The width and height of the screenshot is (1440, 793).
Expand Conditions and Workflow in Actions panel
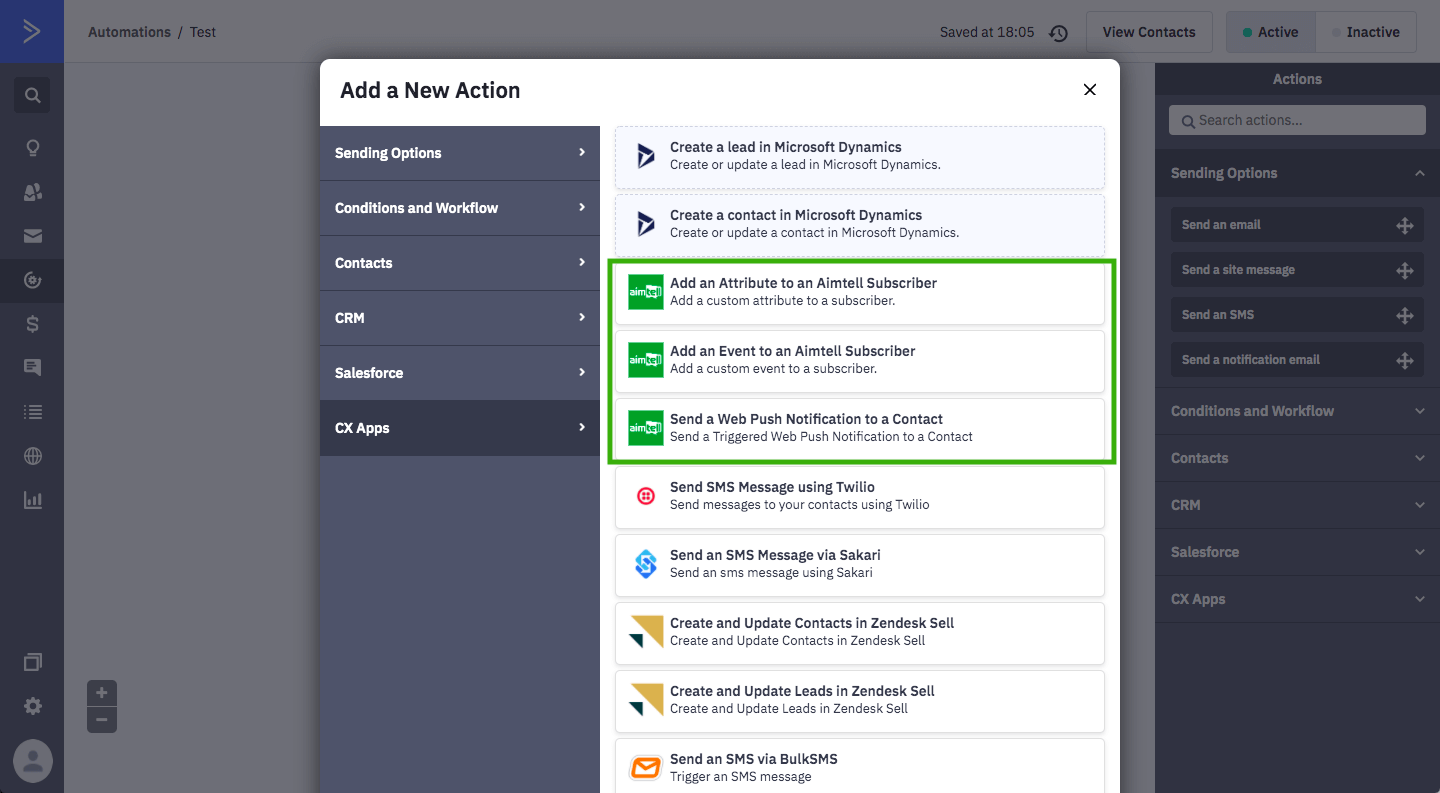click(1297, 411)
